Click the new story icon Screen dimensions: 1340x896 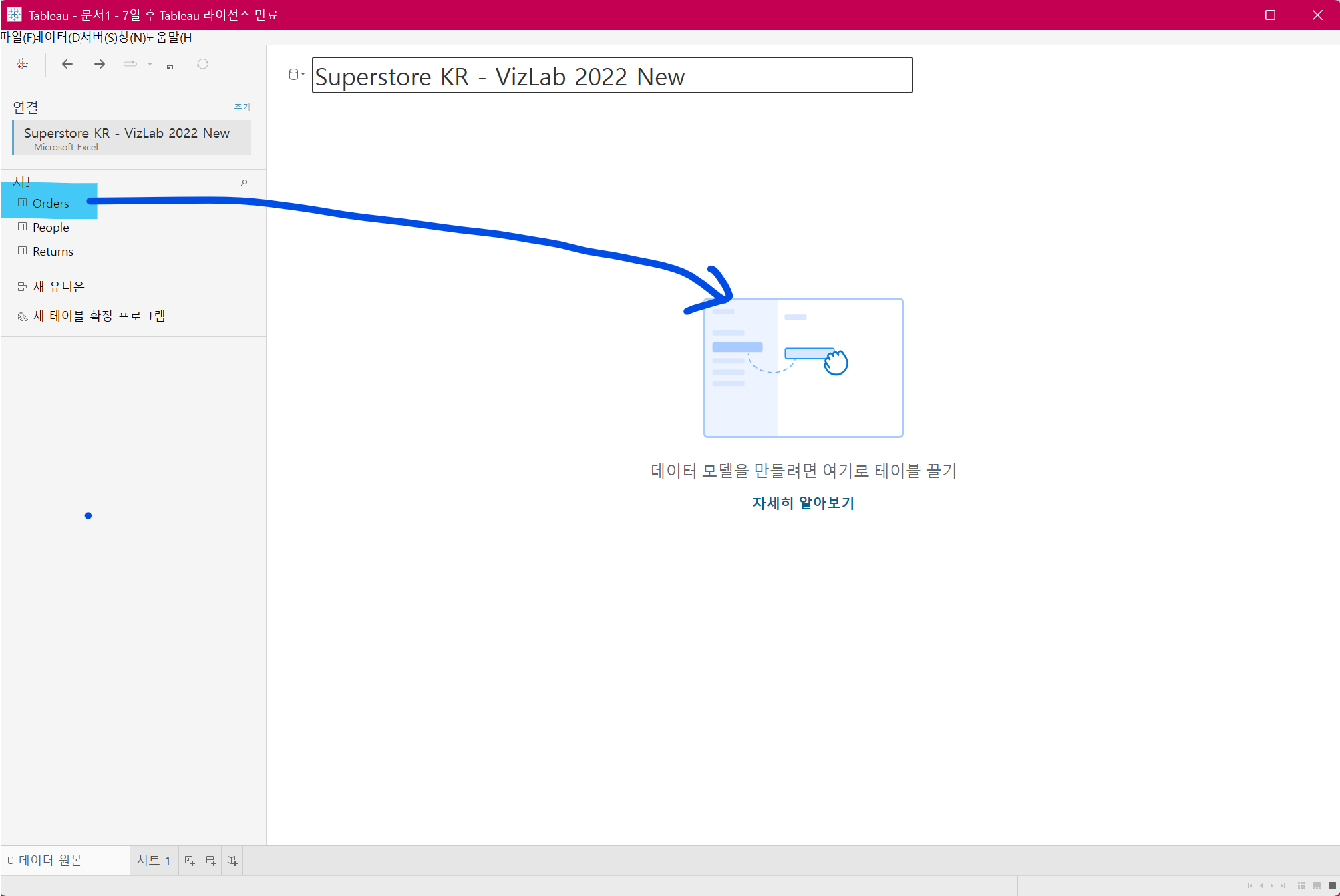pyautogui.click(x=232, y=861)
